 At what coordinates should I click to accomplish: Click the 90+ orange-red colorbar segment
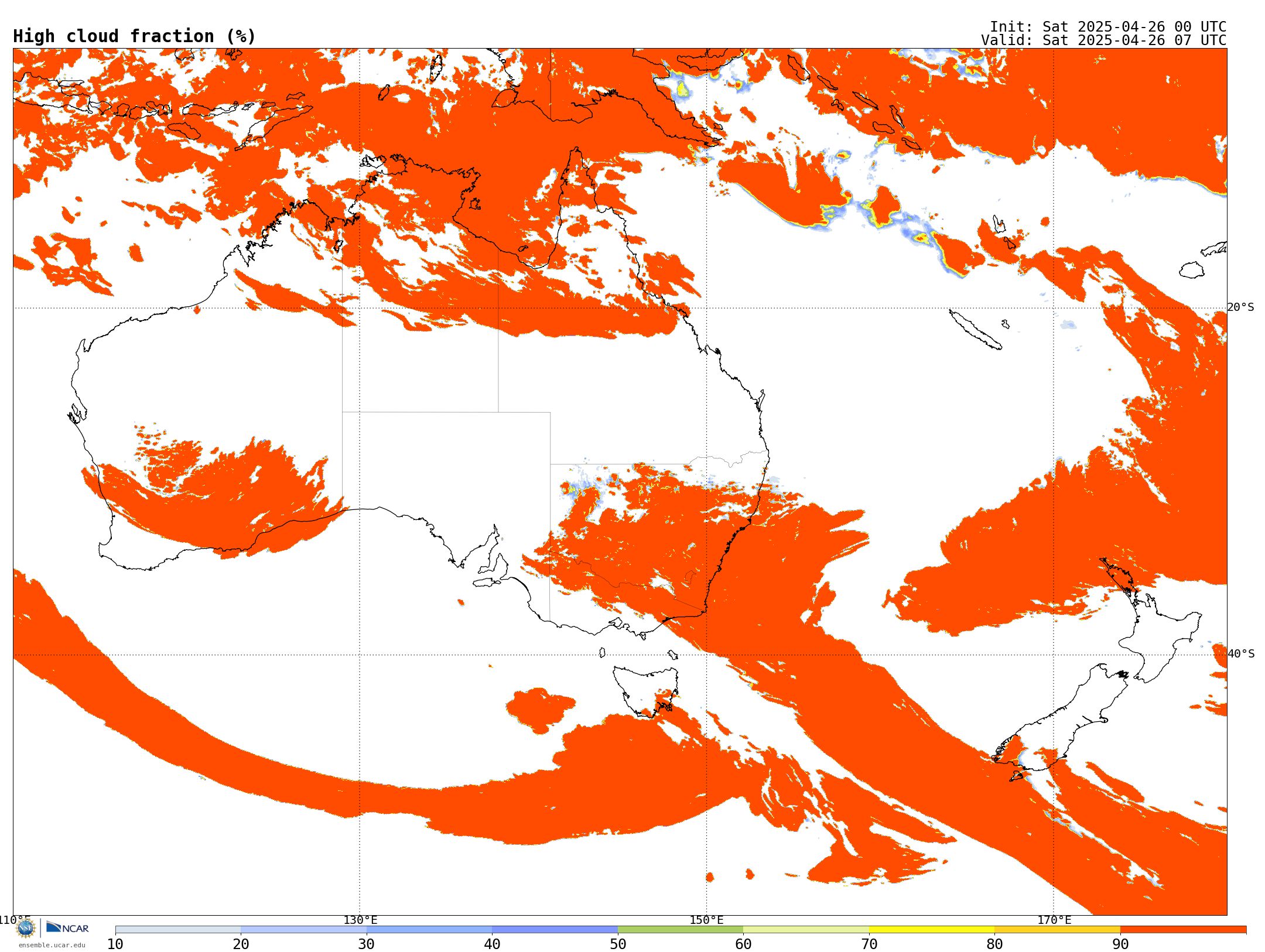point(1183,930)
